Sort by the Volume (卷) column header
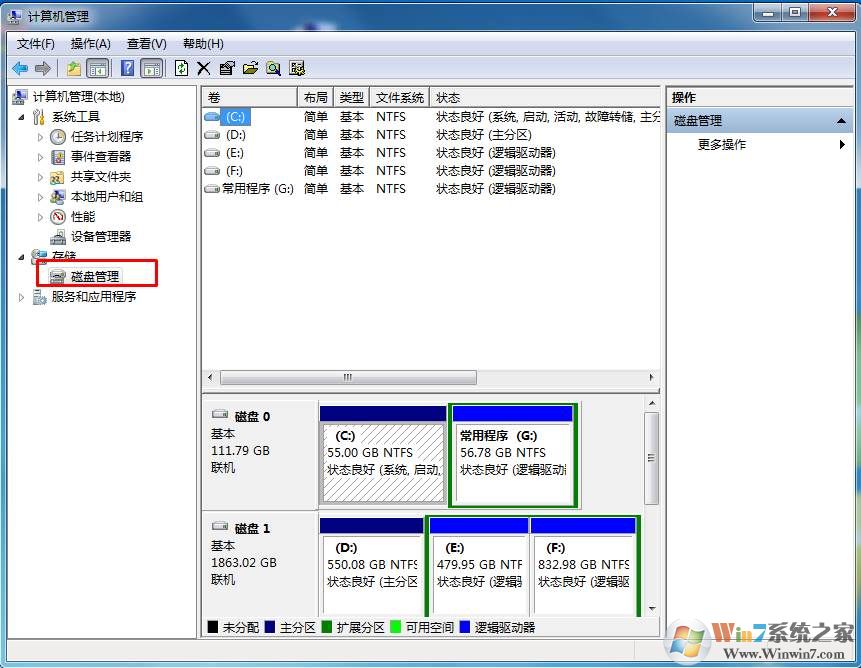 (250, 98)
